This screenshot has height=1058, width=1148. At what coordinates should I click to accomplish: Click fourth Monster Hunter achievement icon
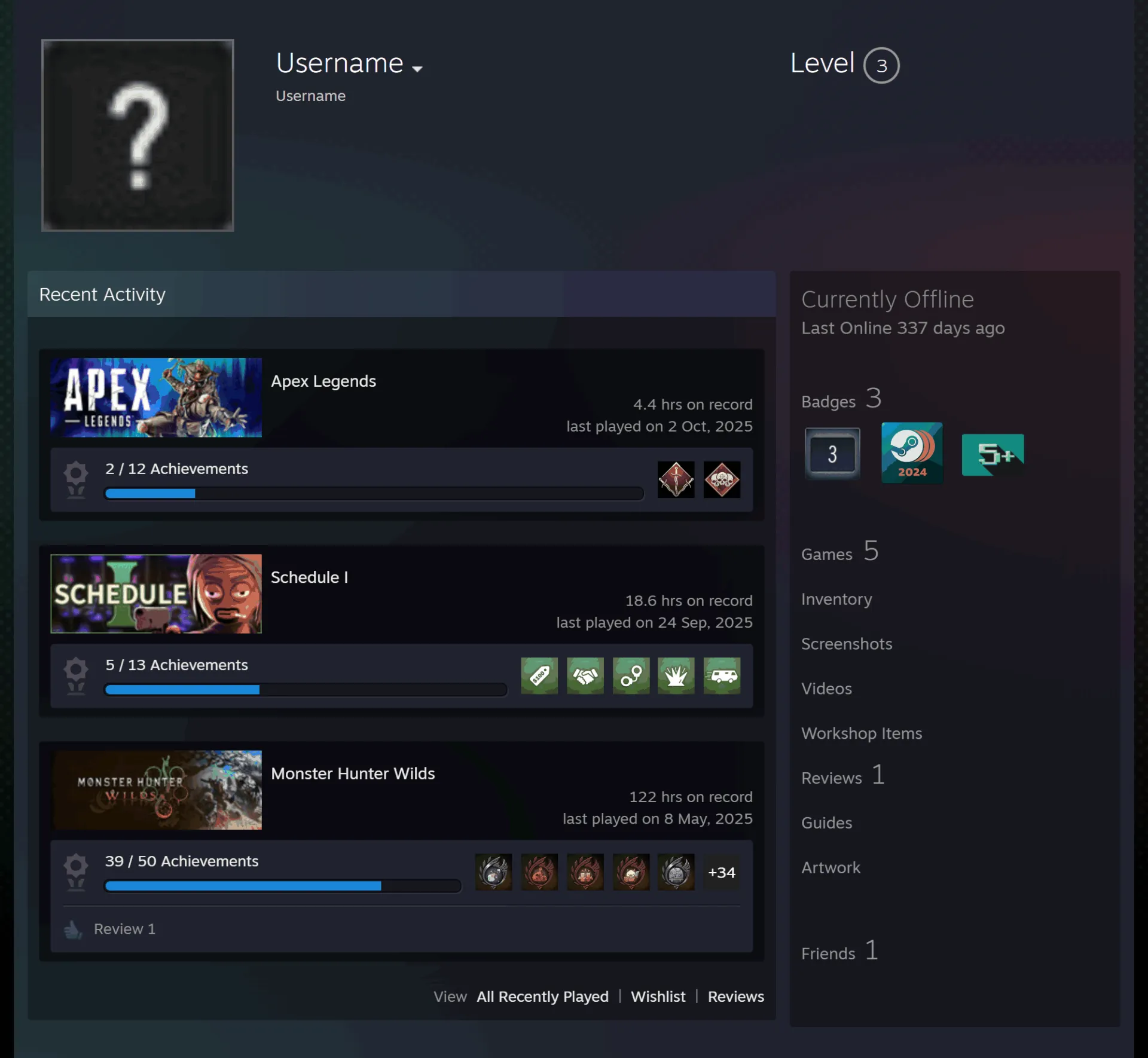(631, 872)
